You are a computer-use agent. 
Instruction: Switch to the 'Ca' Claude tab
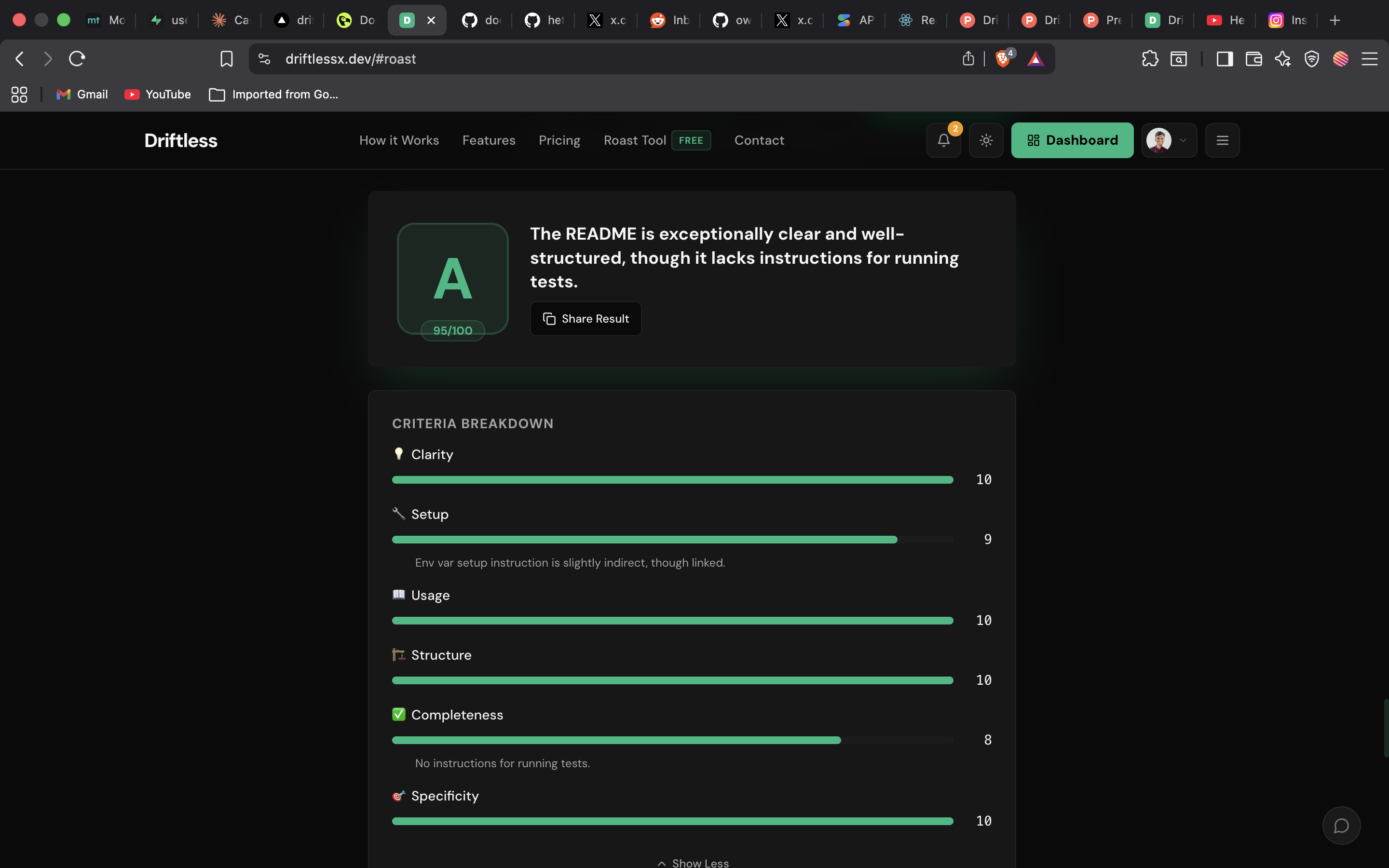[230, 20]
